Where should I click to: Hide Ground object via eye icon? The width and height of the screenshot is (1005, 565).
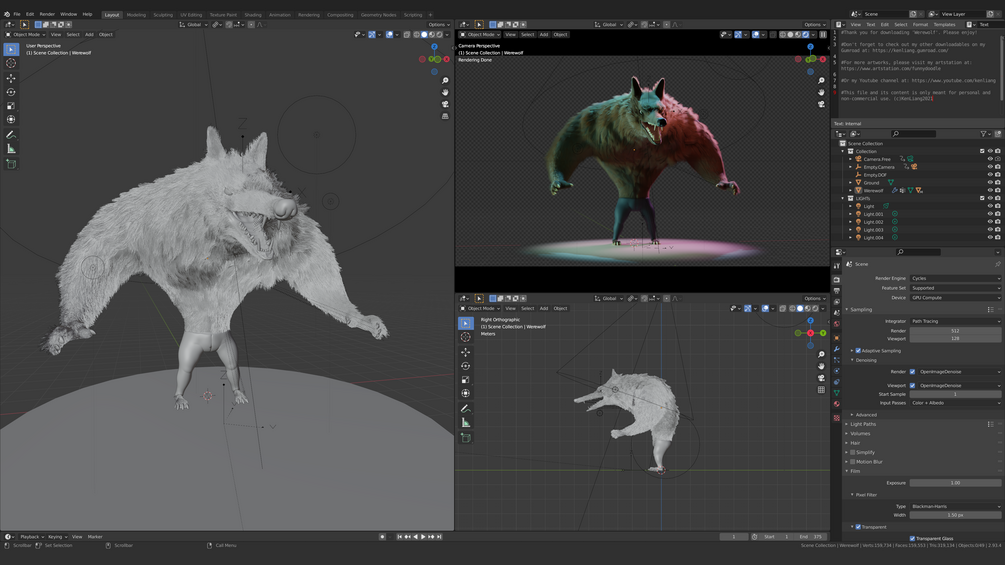tap(990, 183)
